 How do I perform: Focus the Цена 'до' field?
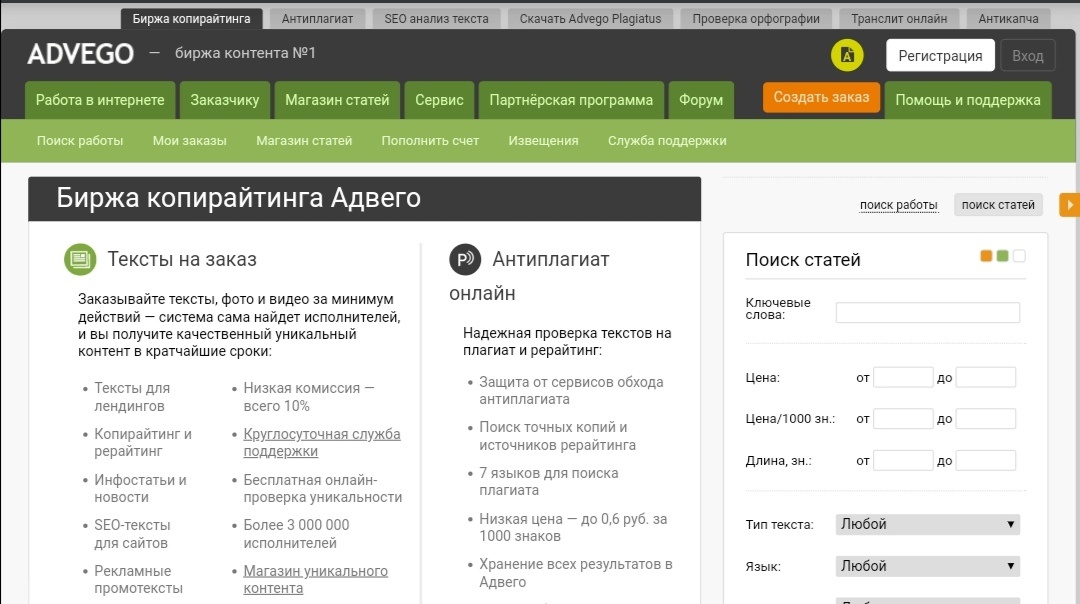[x=986, y=377]
